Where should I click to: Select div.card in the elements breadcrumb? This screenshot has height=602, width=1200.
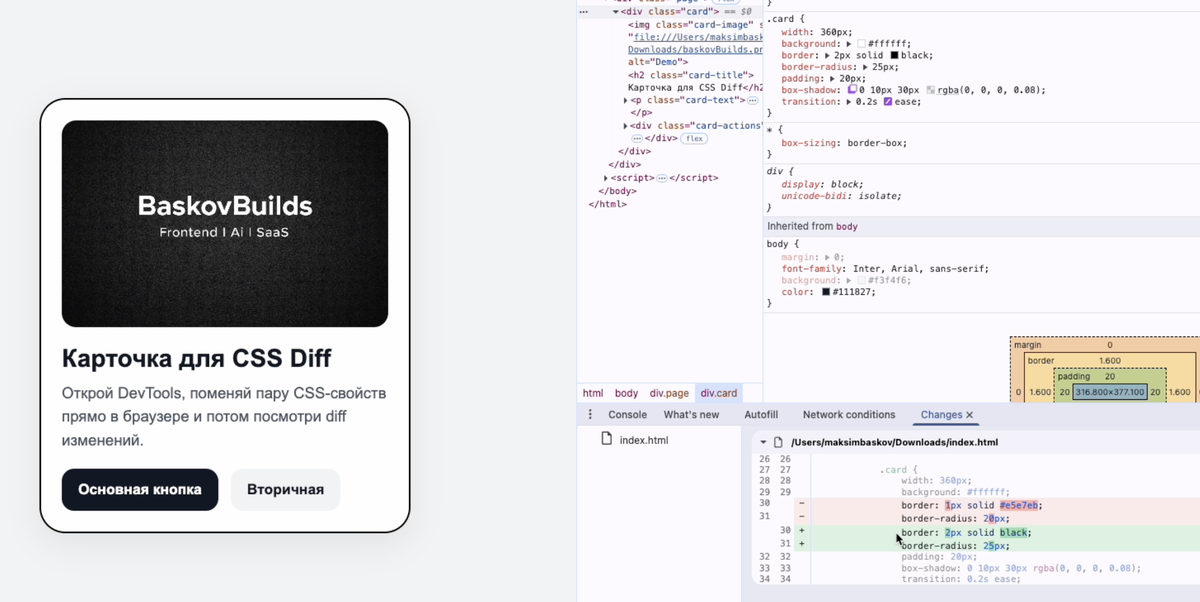(718, 393)
